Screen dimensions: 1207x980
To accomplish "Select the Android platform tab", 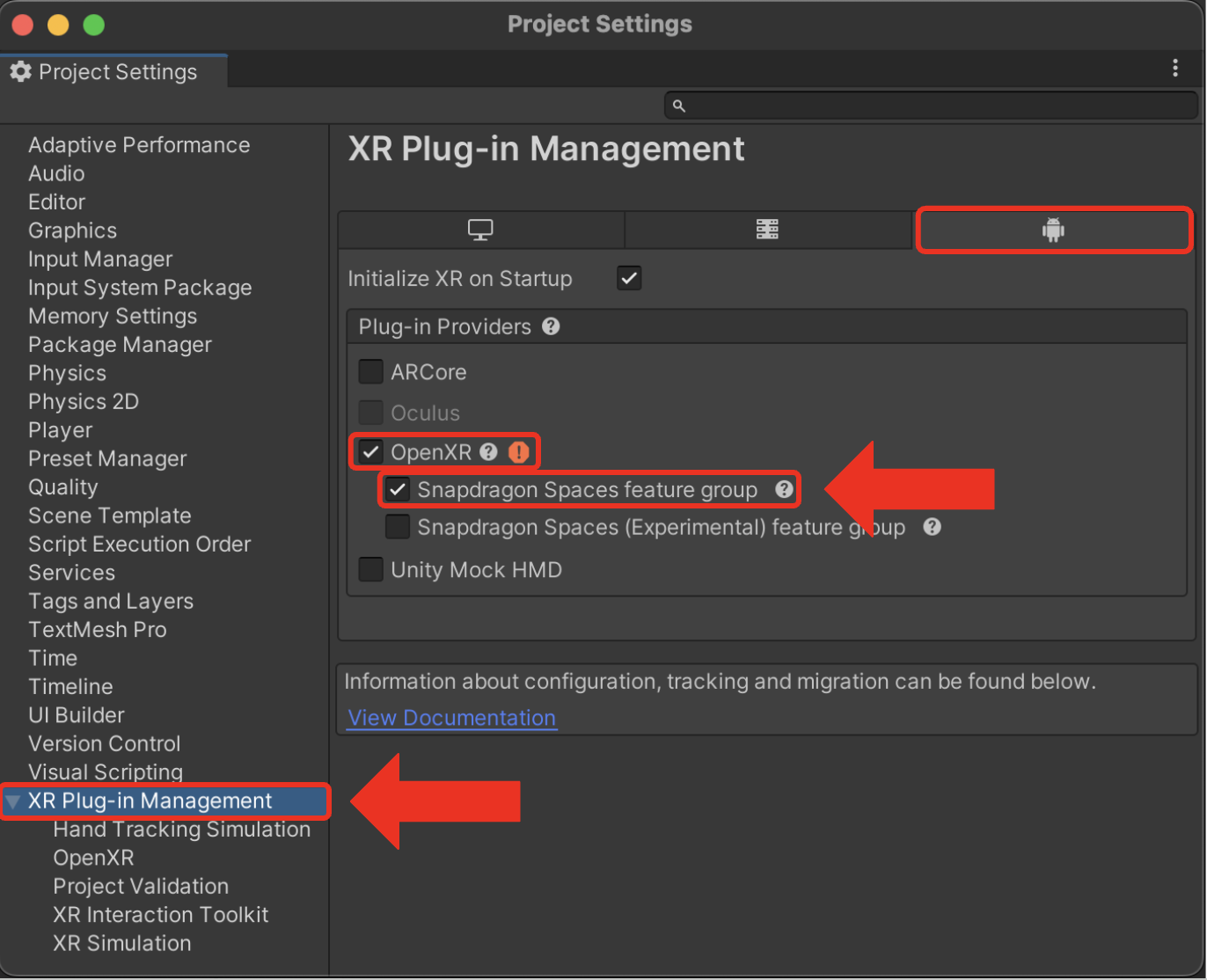I will (x=1053, y=230).
